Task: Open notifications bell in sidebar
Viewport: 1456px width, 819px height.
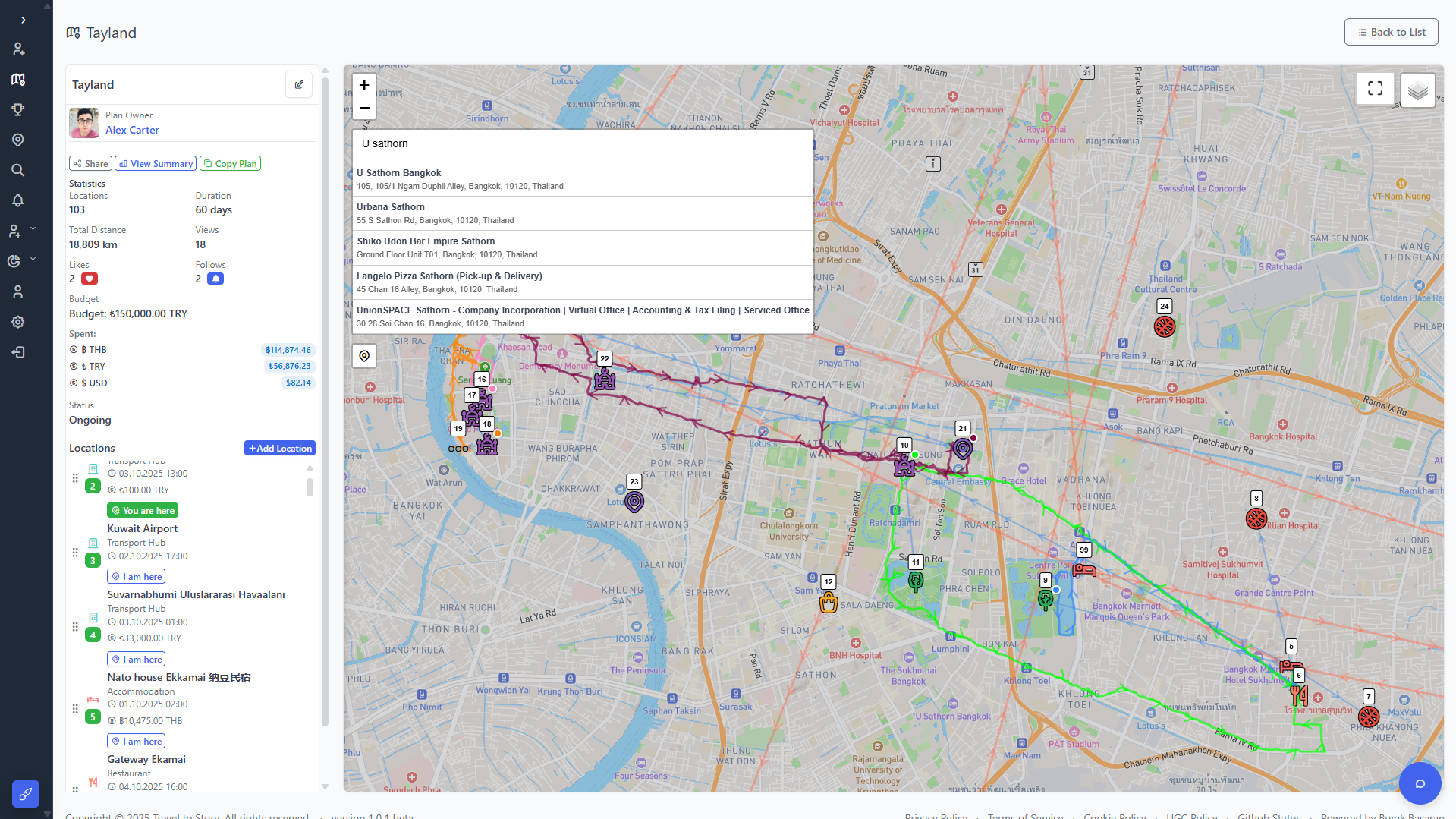Action: pos(18,200)
